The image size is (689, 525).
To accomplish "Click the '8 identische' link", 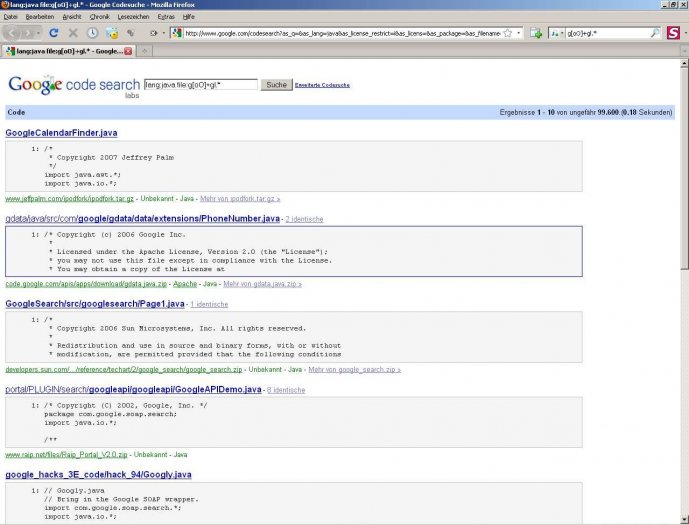I will pos(286,390).
